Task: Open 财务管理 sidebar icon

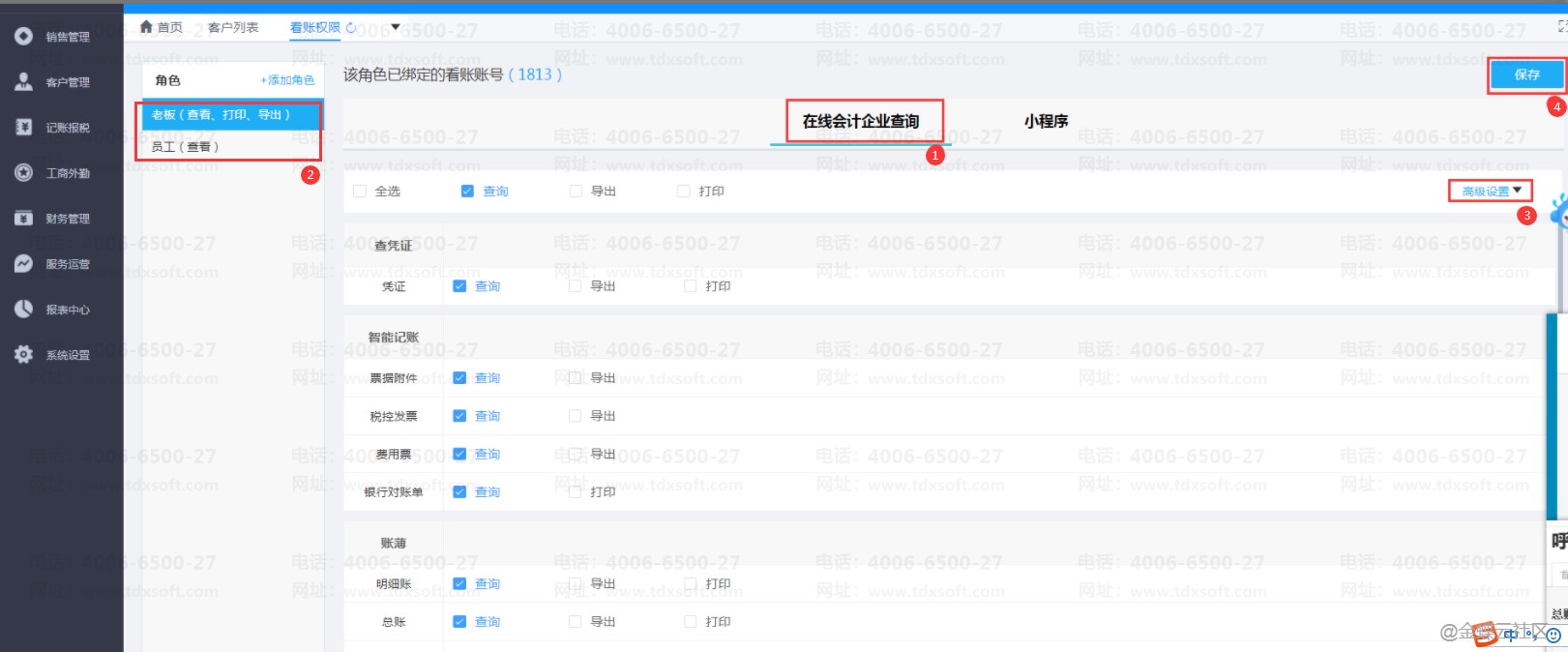Action: pyautogui.click(x=23, y=218)
